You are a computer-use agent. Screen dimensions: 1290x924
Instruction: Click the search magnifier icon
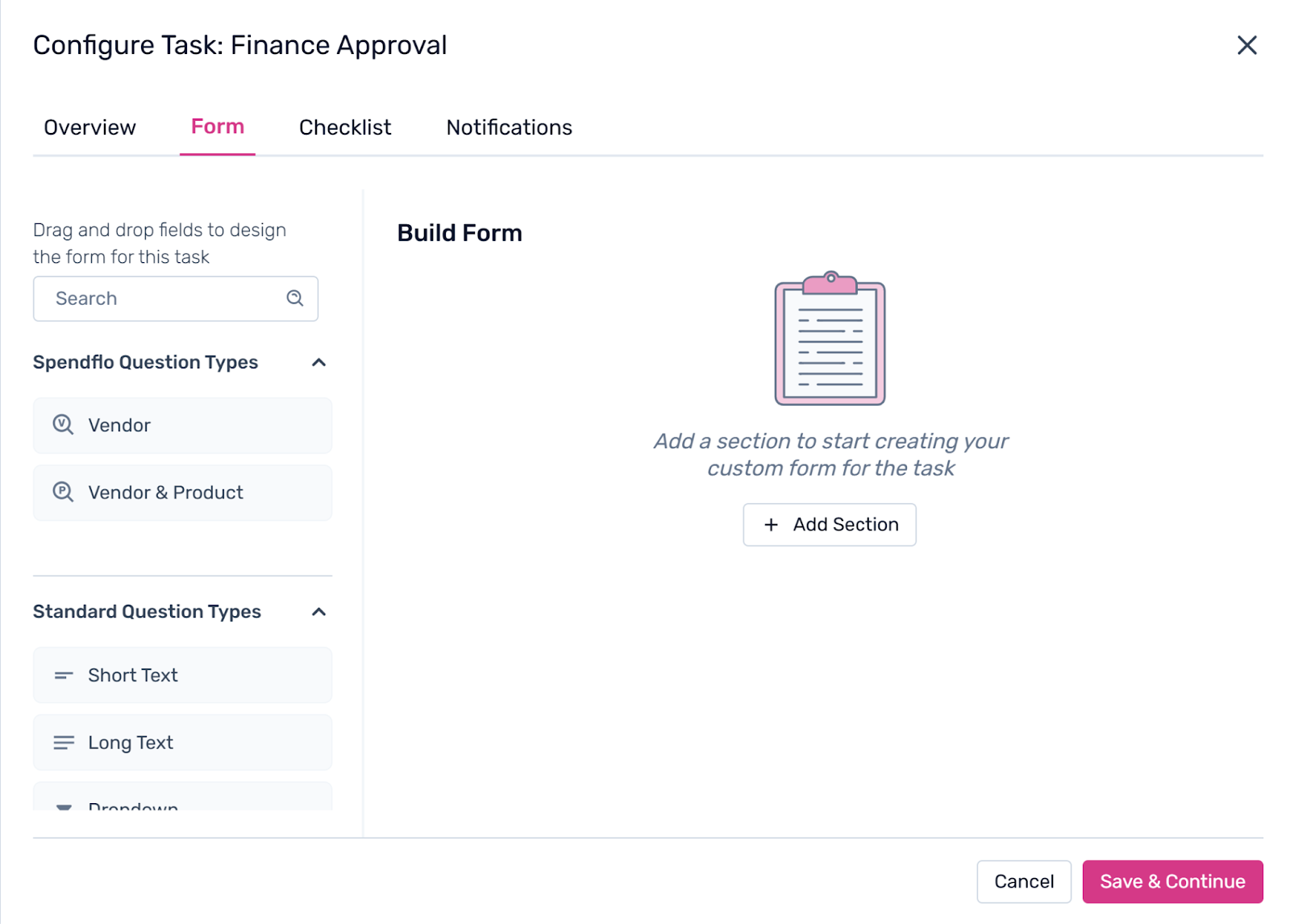pyautogui.click(x=295, y=298)
